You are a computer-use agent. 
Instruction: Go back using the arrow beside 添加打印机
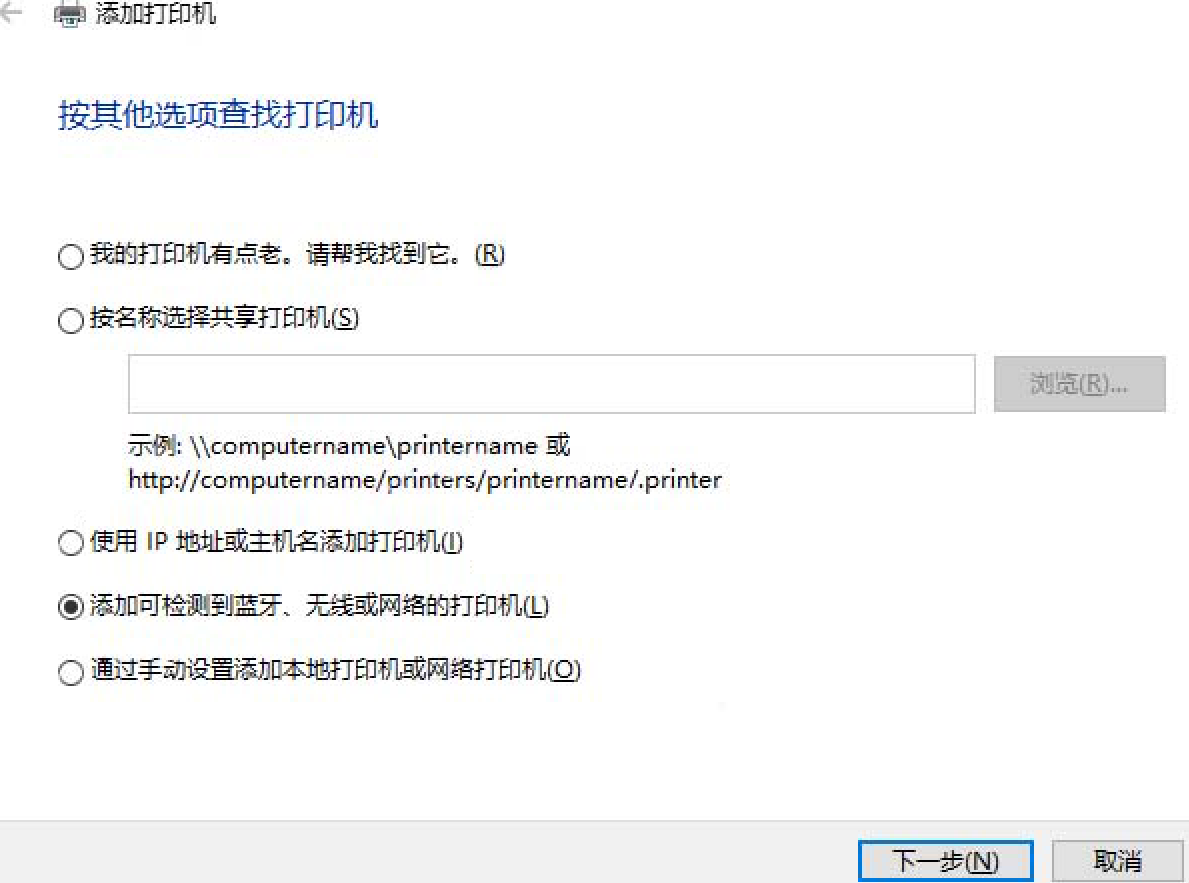(x=11, y=12)
